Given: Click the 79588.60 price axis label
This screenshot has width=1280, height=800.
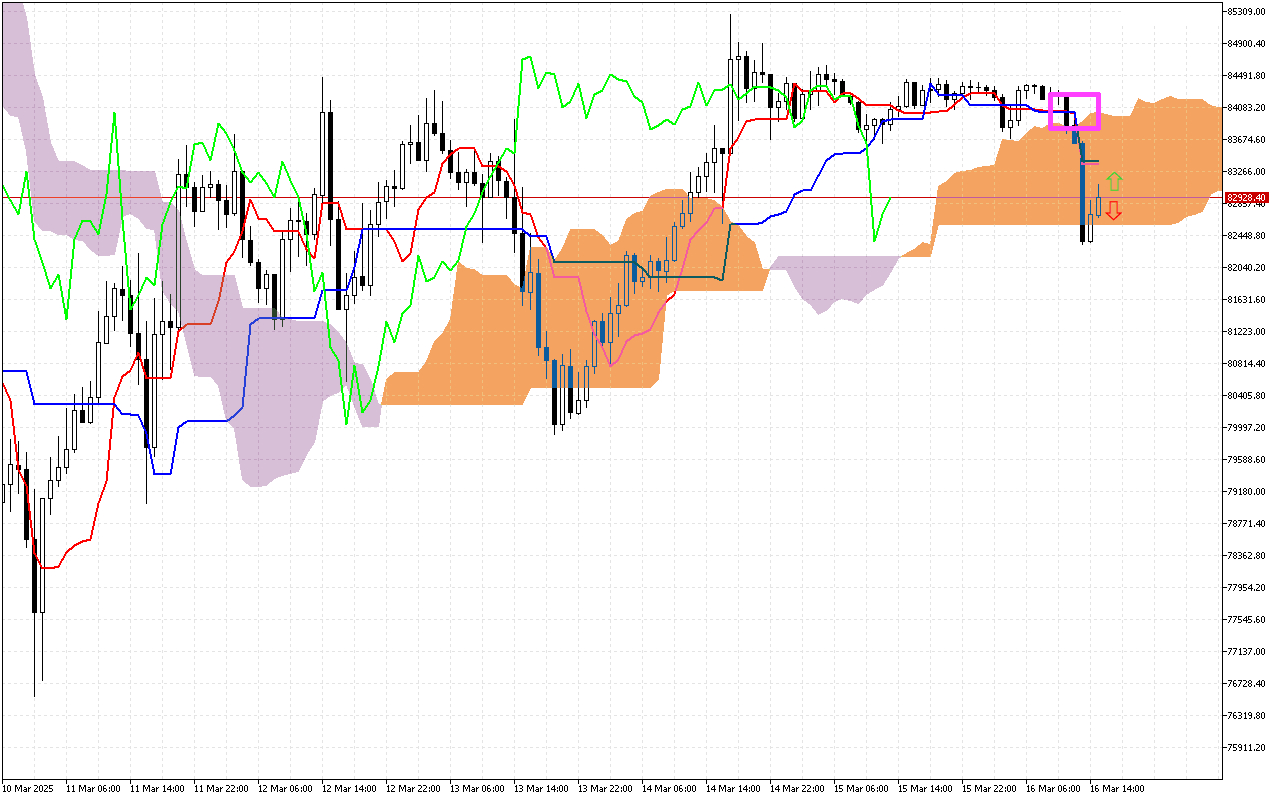Looking at the screenshot, I should click(1246, 460).
